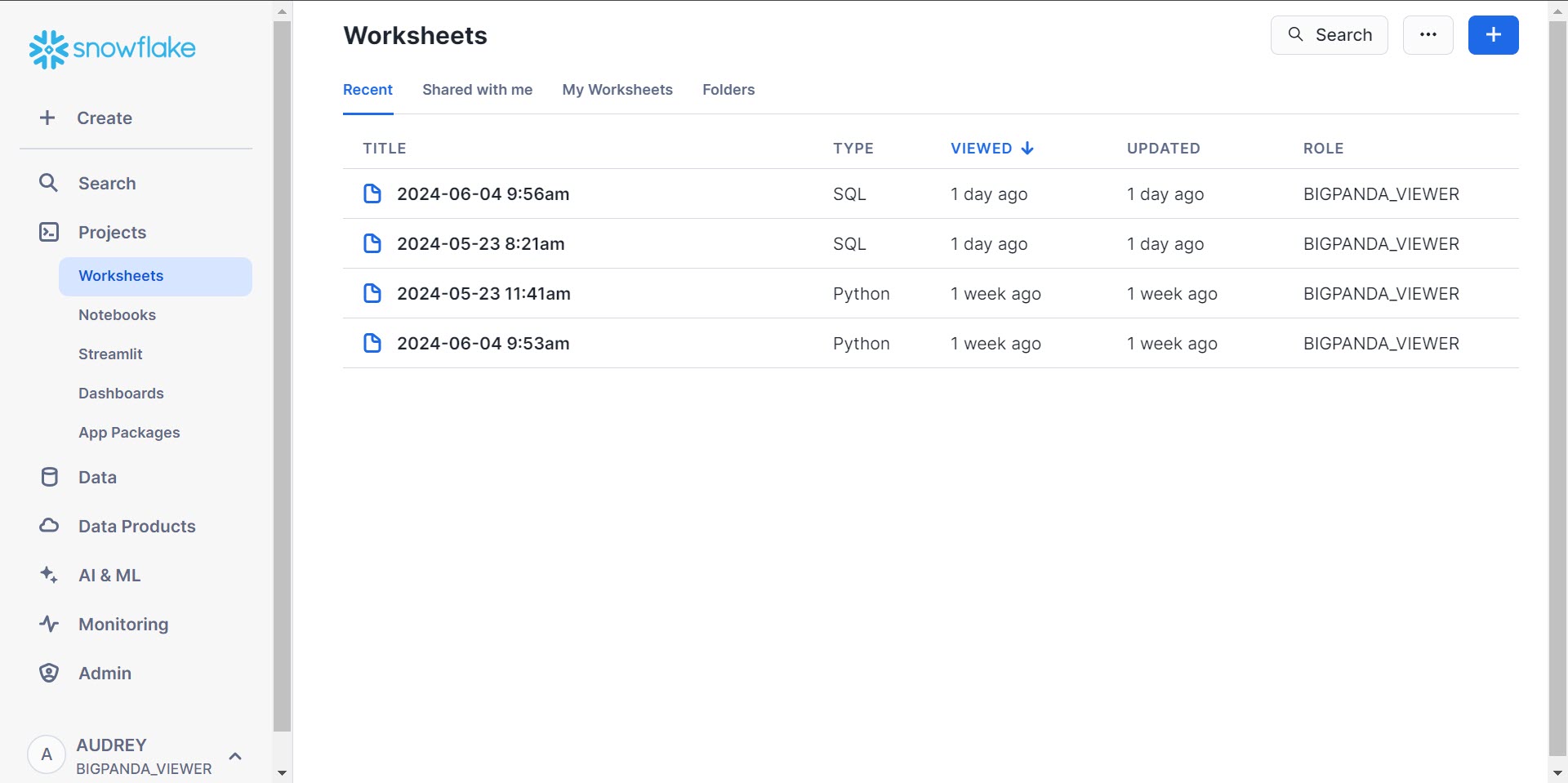Select the Projects icon in the sidebar

[x=48, y=232]
